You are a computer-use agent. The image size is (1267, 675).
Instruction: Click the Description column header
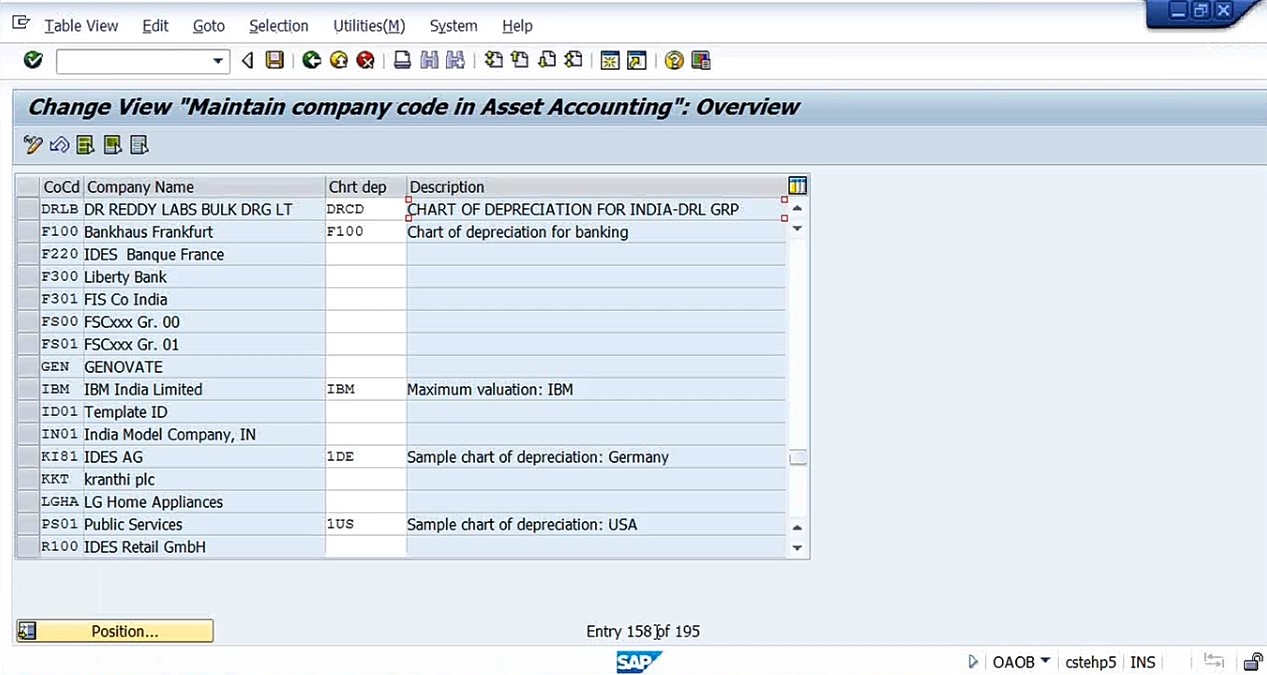(x=596, y=187)
